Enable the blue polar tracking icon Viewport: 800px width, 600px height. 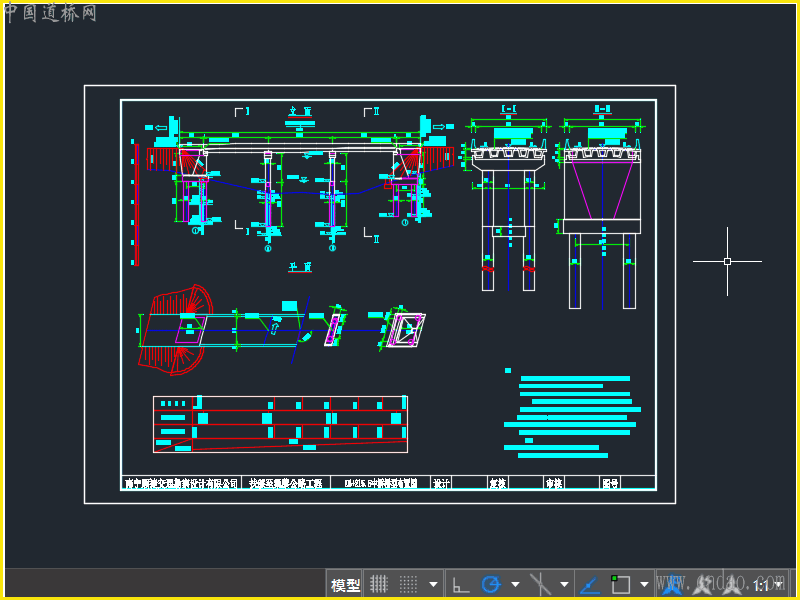(x=490, y=584)
